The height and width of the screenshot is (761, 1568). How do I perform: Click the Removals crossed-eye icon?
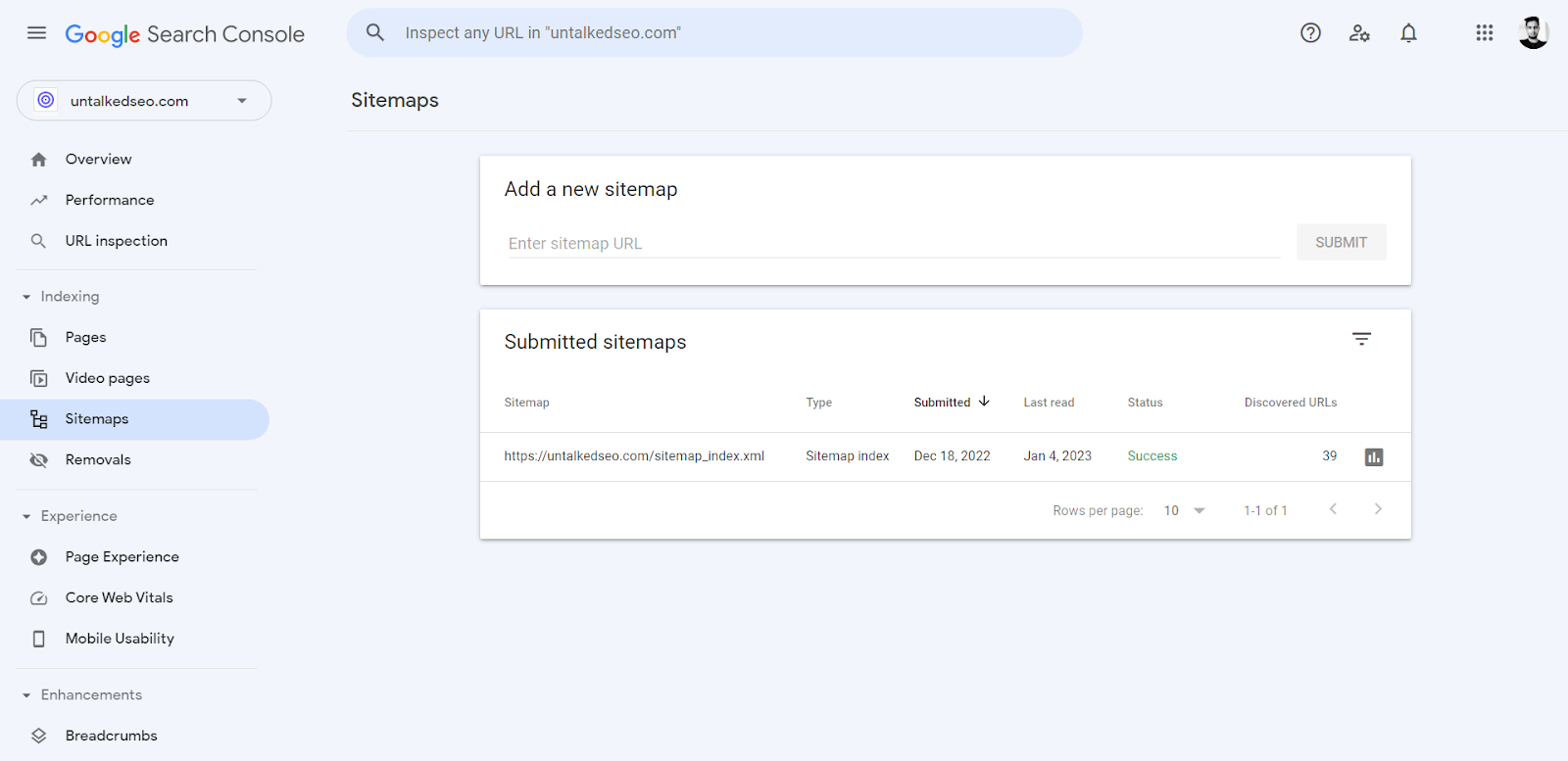coord(39,460)
